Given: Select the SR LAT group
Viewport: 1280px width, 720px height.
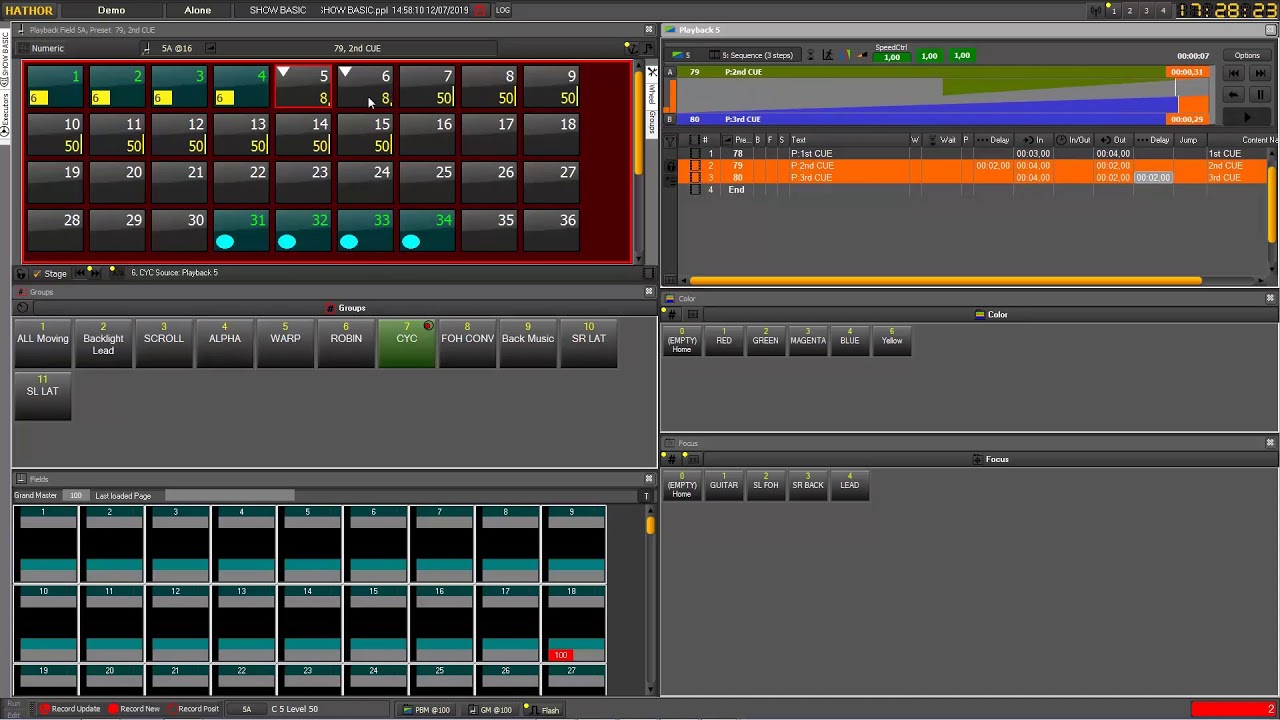Looking at the screenshot, I should click(589, 343).
